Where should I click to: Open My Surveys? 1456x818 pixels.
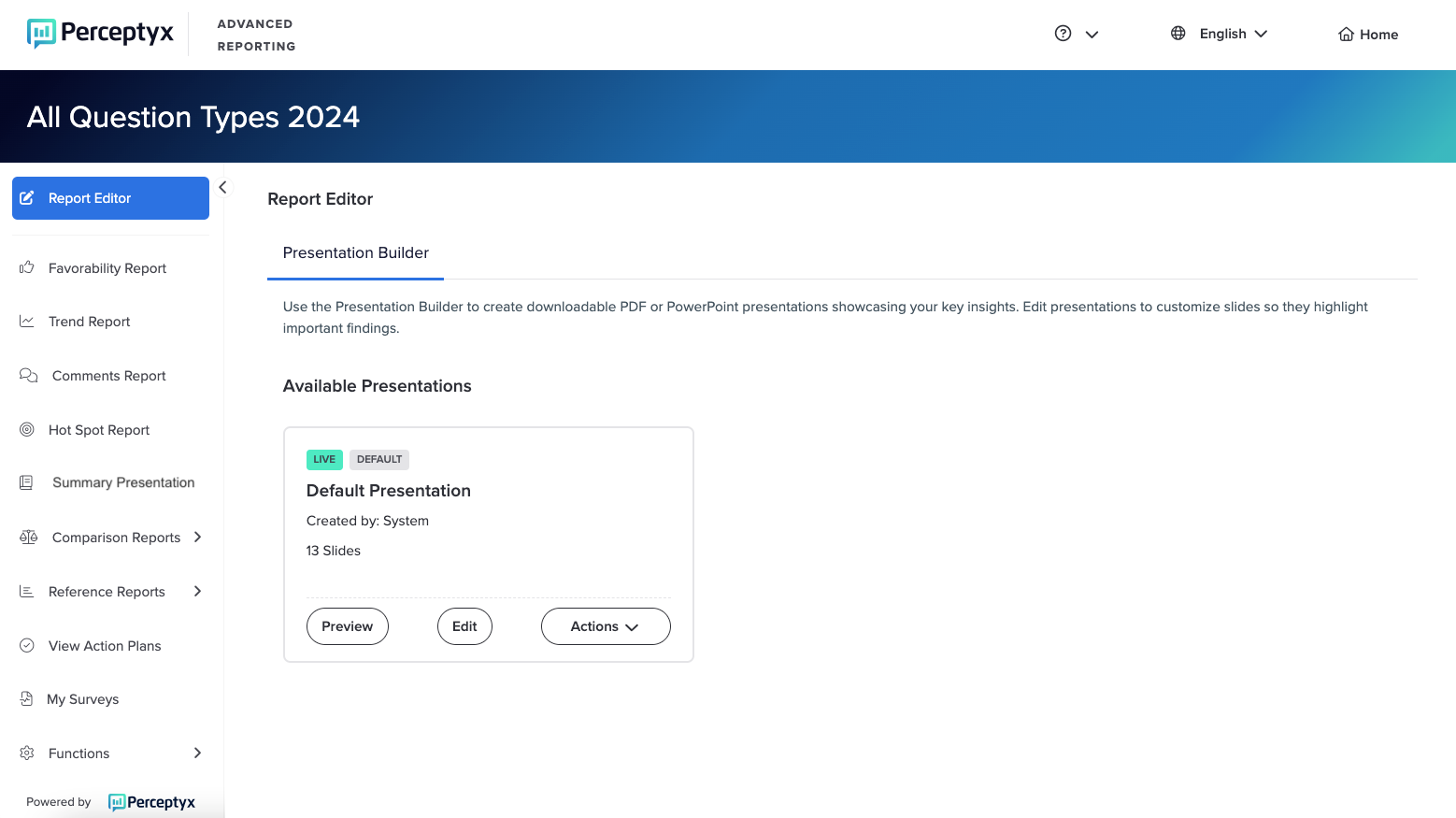point(83,699)
